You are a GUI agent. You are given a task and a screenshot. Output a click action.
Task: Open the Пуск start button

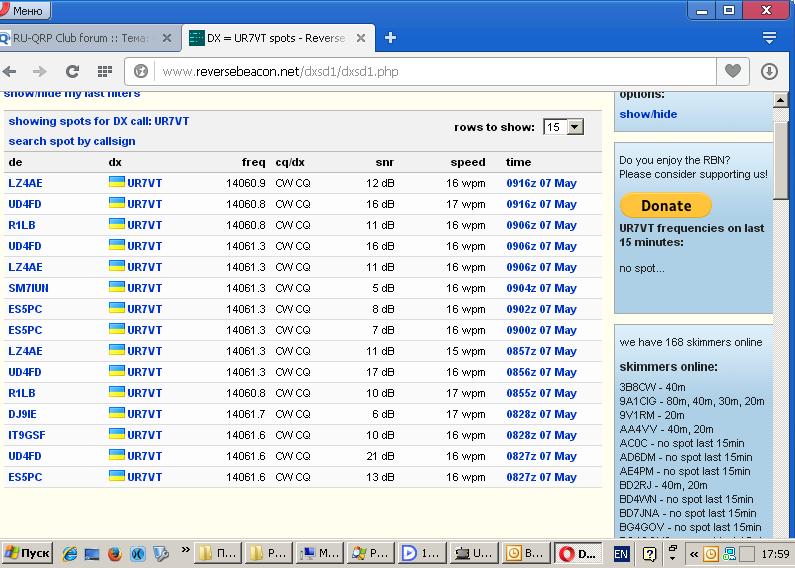click(27, 553)
